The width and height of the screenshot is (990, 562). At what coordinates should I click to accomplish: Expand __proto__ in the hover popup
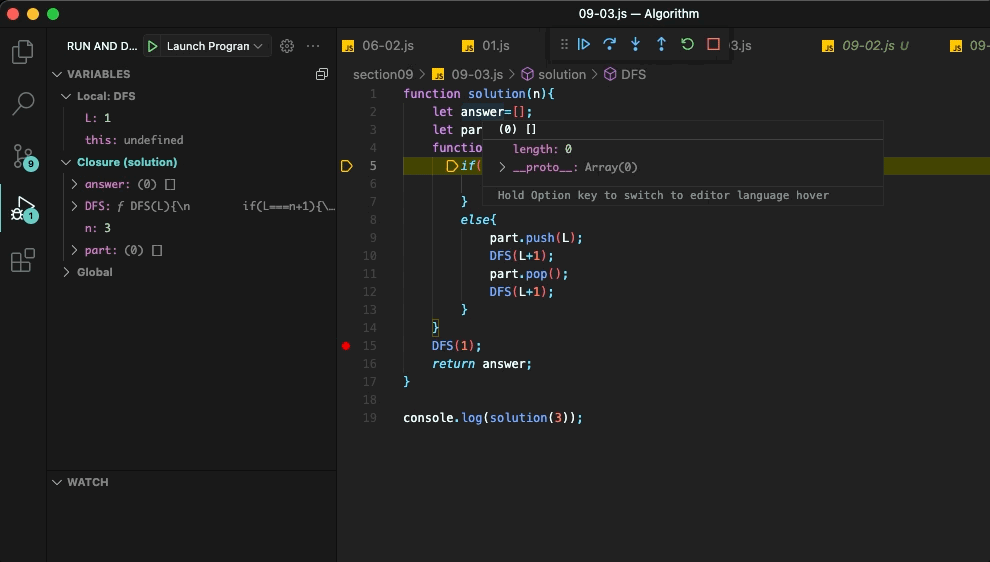click(x=503, y=167)
